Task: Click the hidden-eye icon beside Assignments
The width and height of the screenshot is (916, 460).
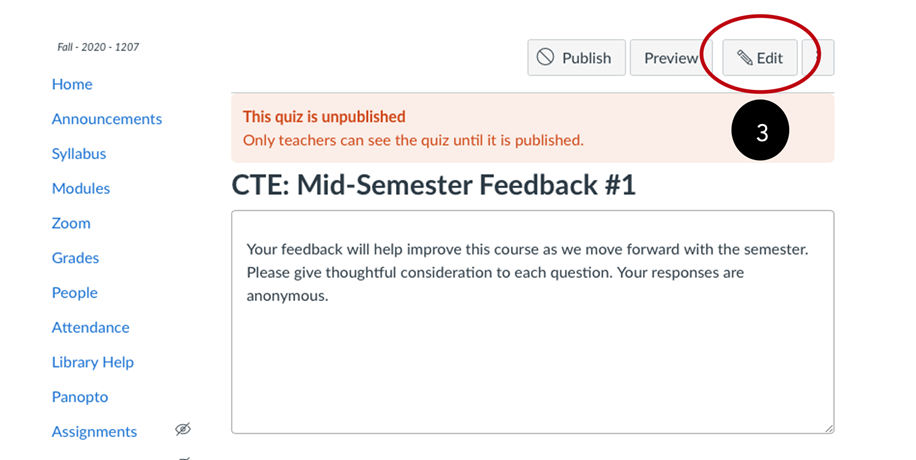Action: [182, 430]
